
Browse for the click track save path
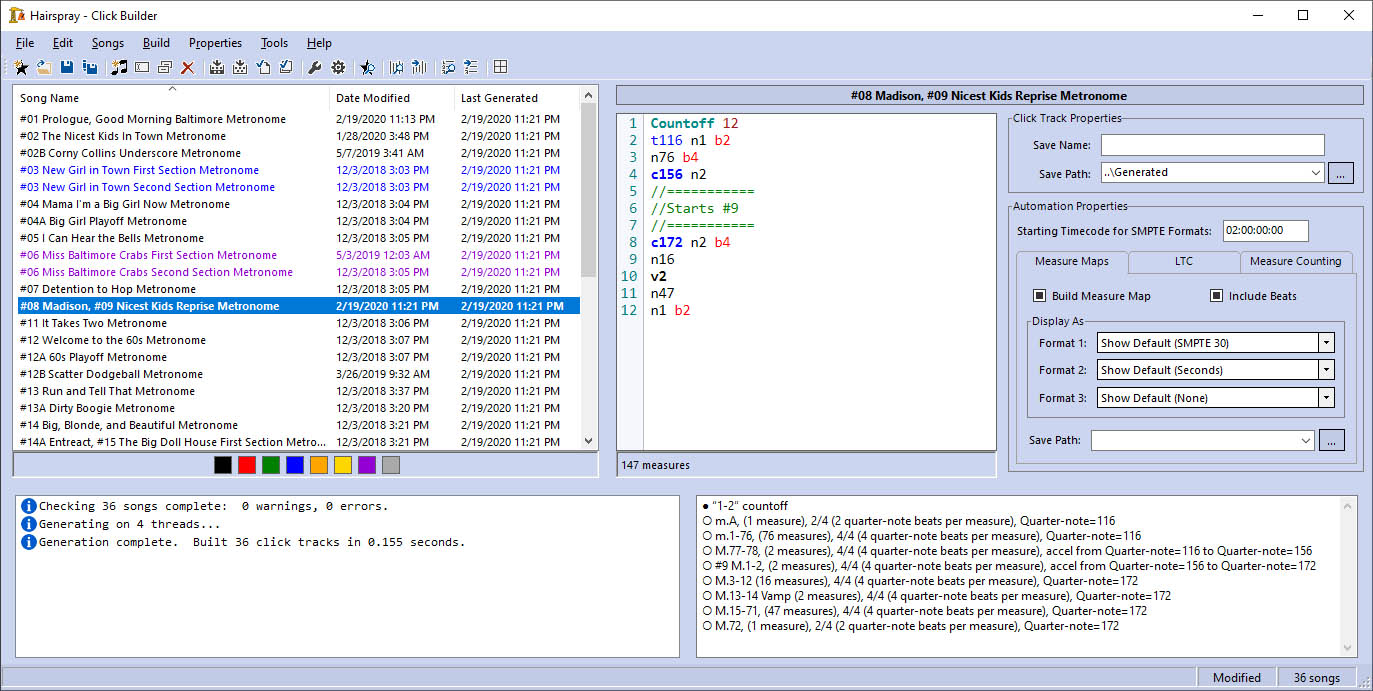1341,173
